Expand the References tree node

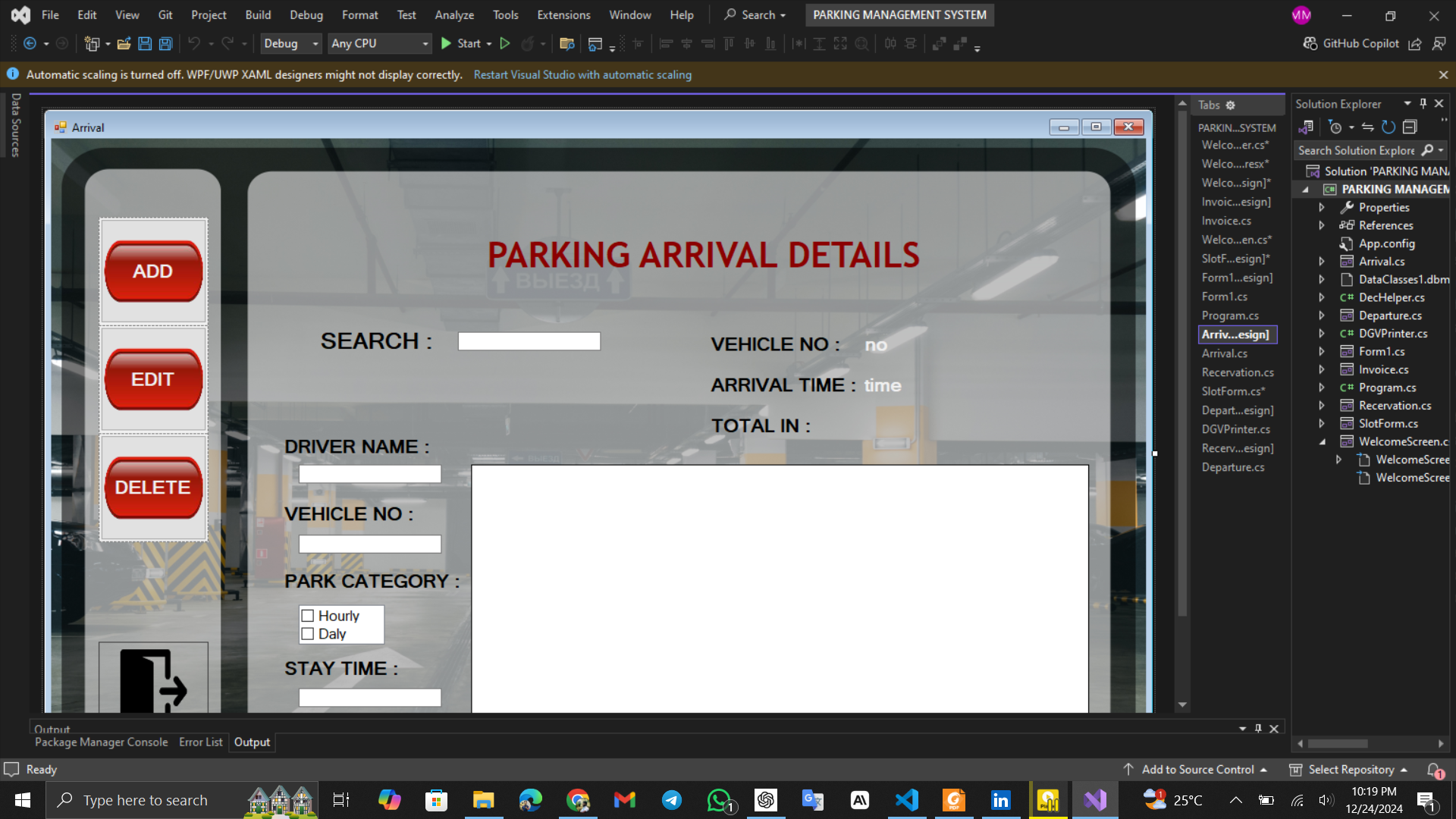pyautogui.click(x=1322, y=225)
